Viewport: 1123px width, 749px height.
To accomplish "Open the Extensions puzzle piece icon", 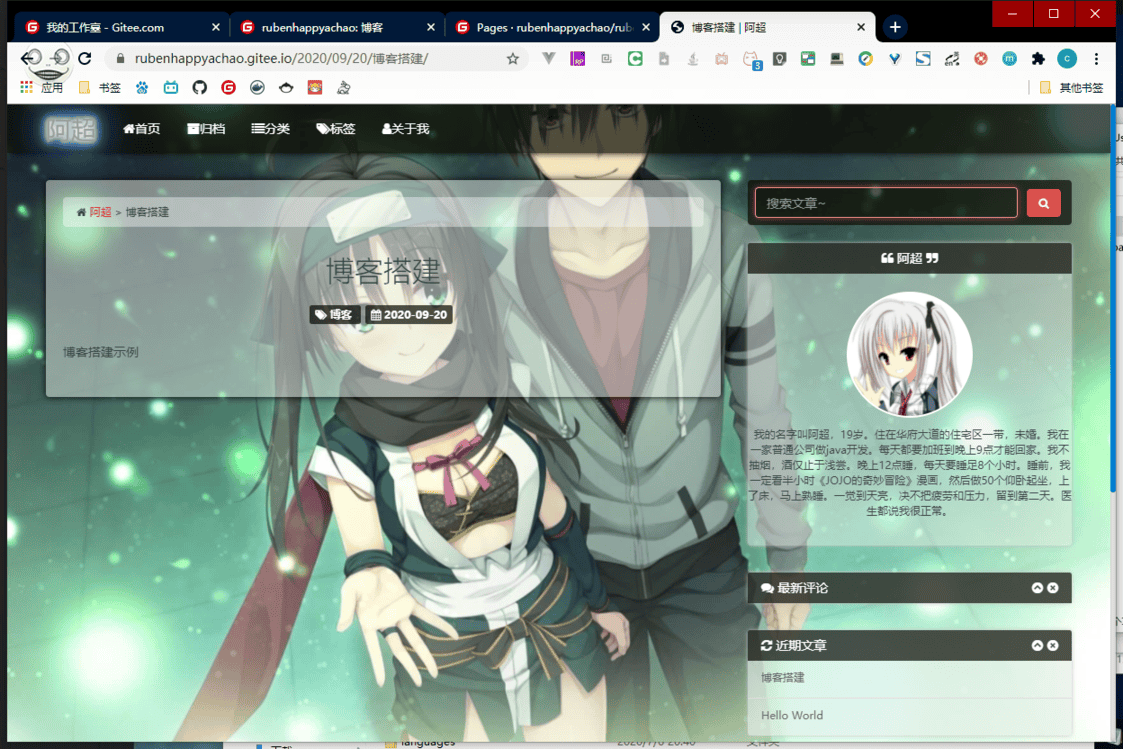I will 1038,59.
